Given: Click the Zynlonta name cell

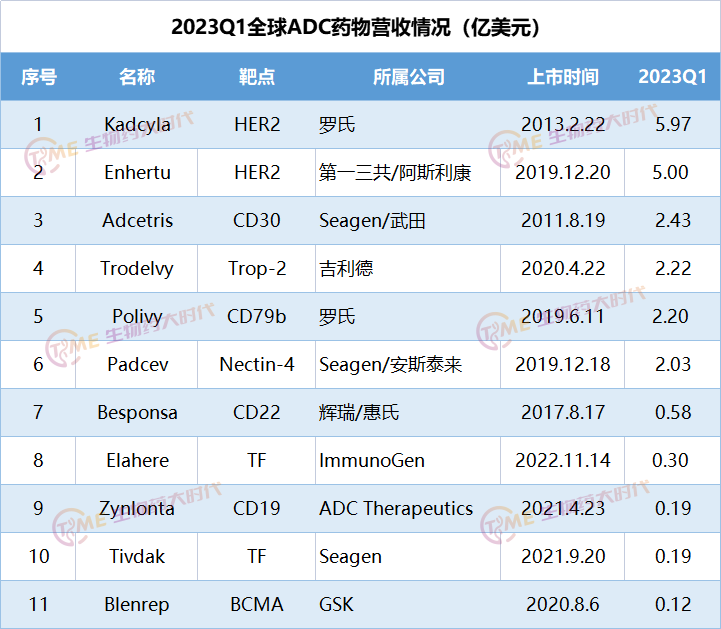Looking at the screenshot, I should (137, 509).
